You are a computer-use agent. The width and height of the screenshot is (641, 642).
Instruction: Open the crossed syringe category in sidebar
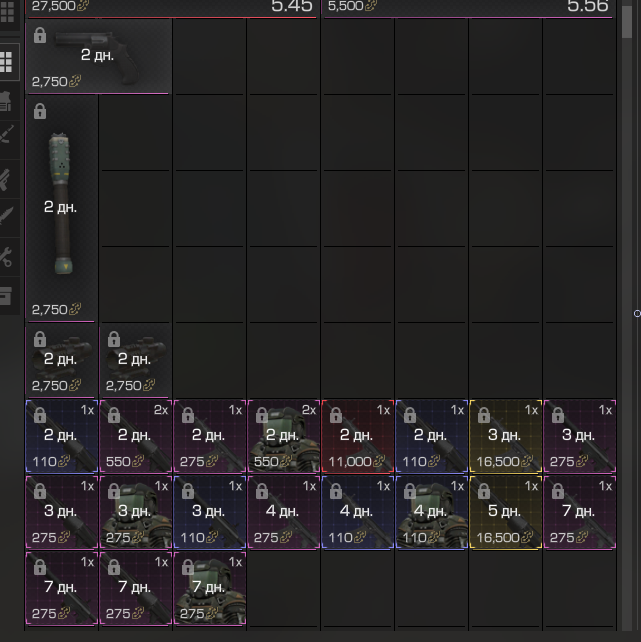[x=7, y=135]
